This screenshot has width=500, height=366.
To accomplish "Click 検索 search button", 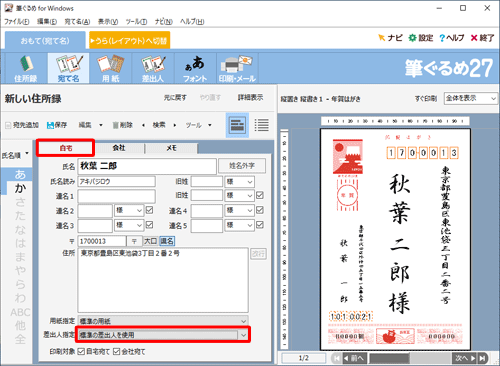I will pyautogui.click(x=159, y=125).
